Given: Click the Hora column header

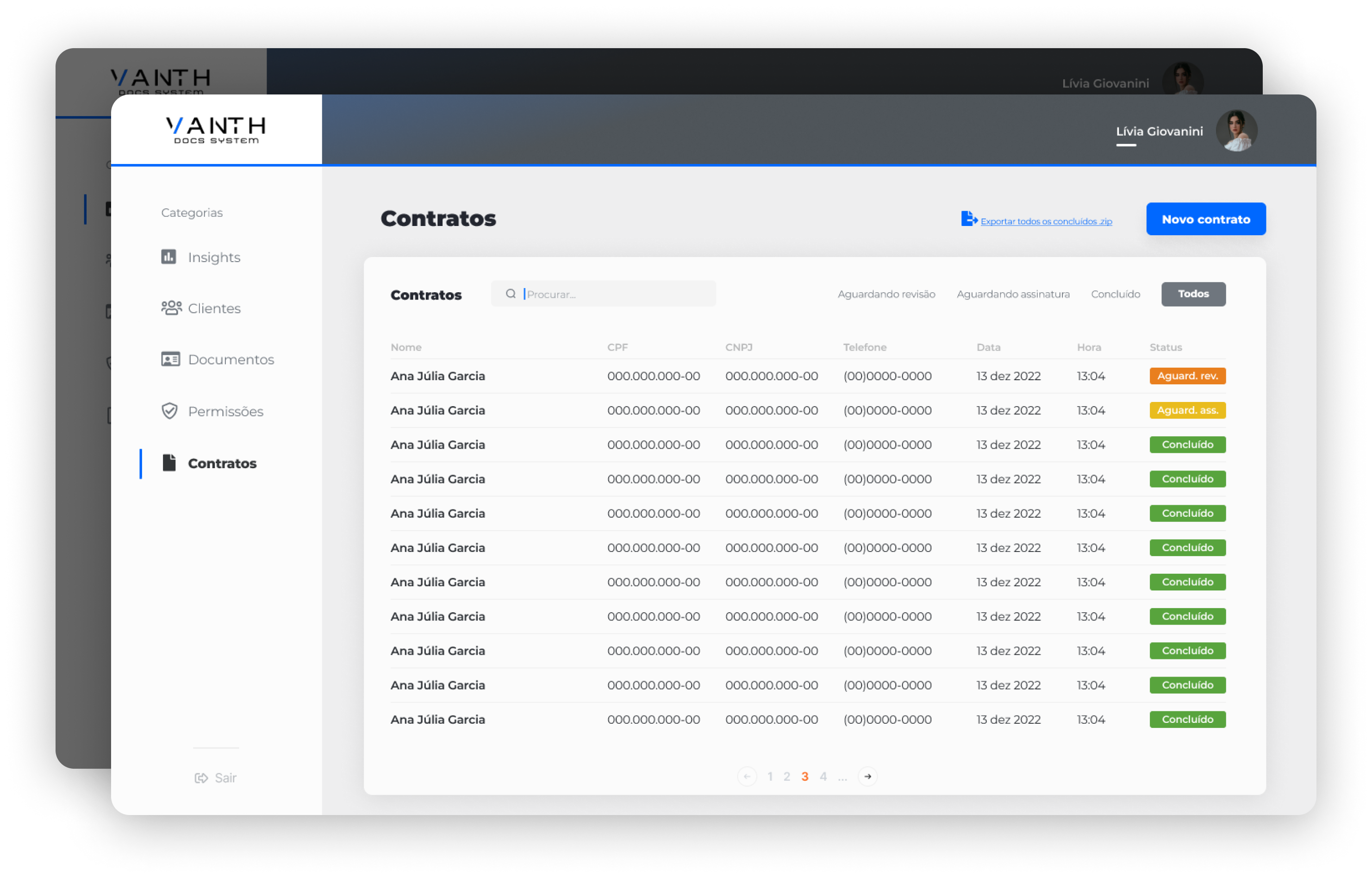Looking at the screenshot, I should (1088, 347).
